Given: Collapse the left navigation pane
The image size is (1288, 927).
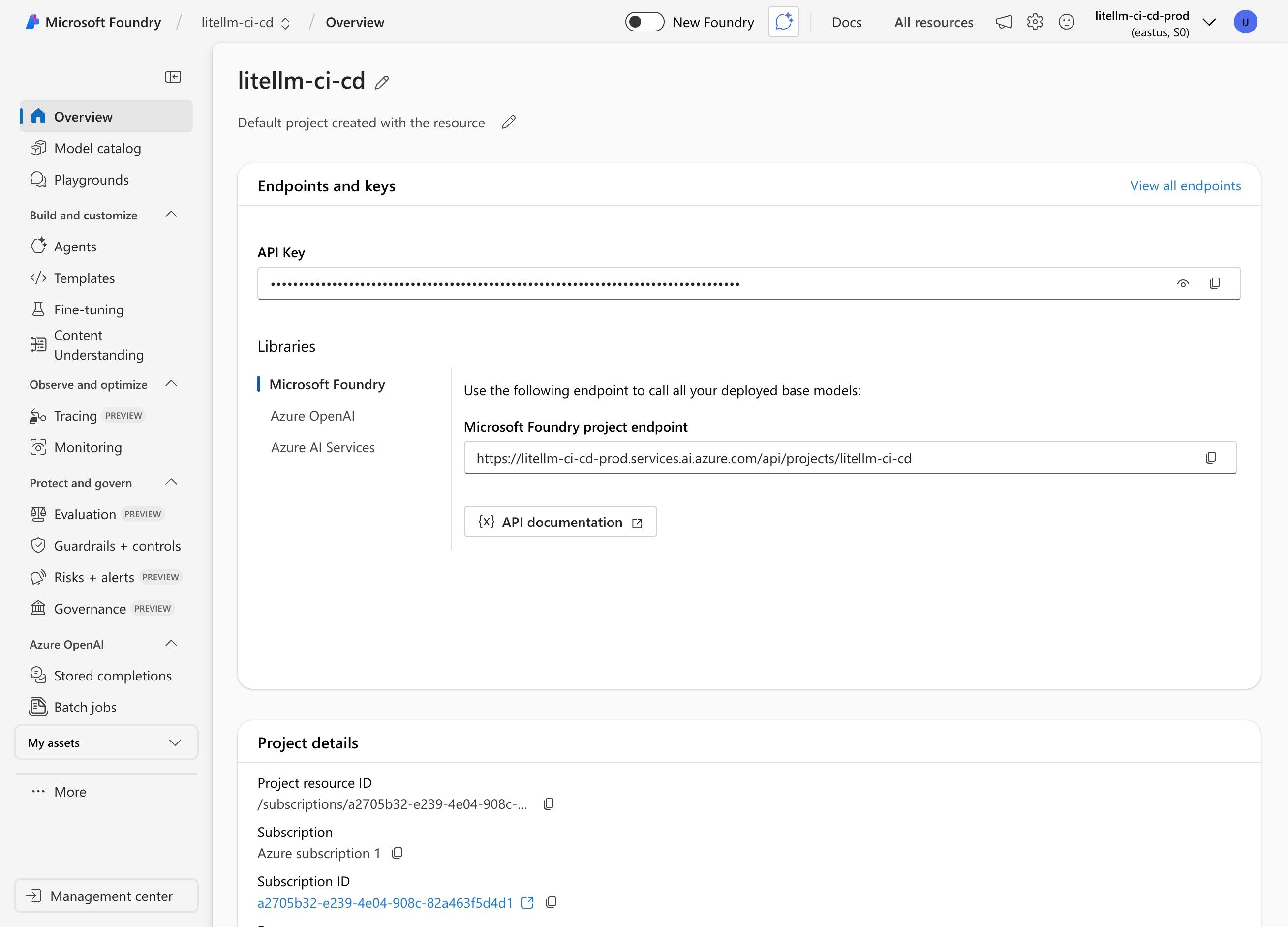Looking at the screenshot, I should (x=173, y=77).
